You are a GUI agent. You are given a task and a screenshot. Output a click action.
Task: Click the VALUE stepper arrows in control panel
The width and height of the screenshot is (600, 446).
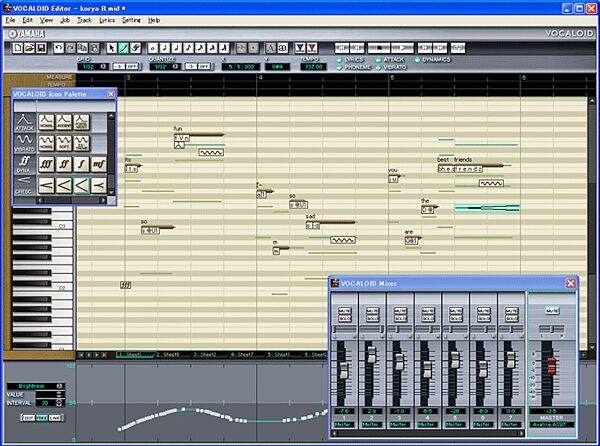point(59,394)
